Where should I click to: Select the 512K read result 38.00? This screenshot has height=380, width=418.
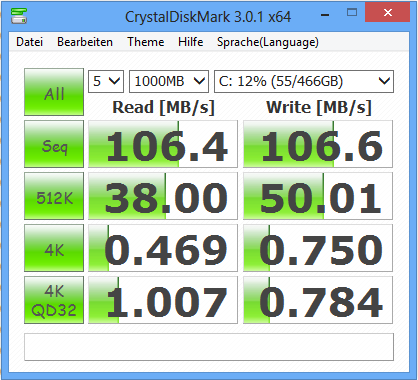[x=163, y=196]
